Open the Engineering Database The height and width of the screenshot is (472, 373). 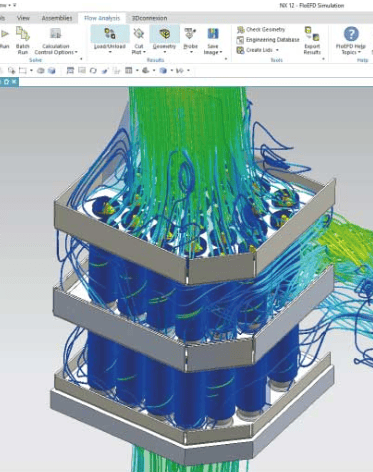click(268, 40)
